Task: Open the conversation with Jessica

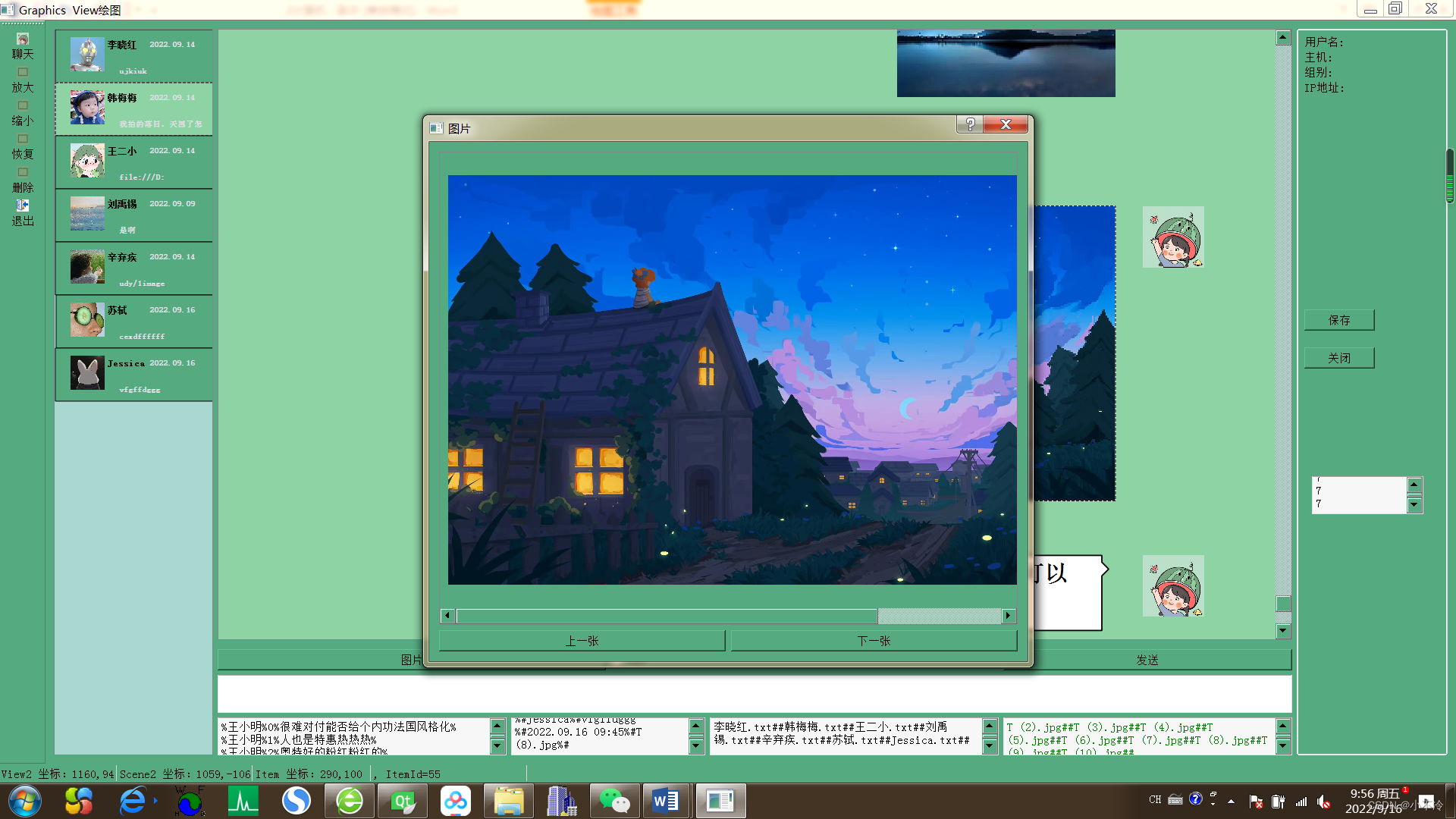Action: (x=133, y=375)
